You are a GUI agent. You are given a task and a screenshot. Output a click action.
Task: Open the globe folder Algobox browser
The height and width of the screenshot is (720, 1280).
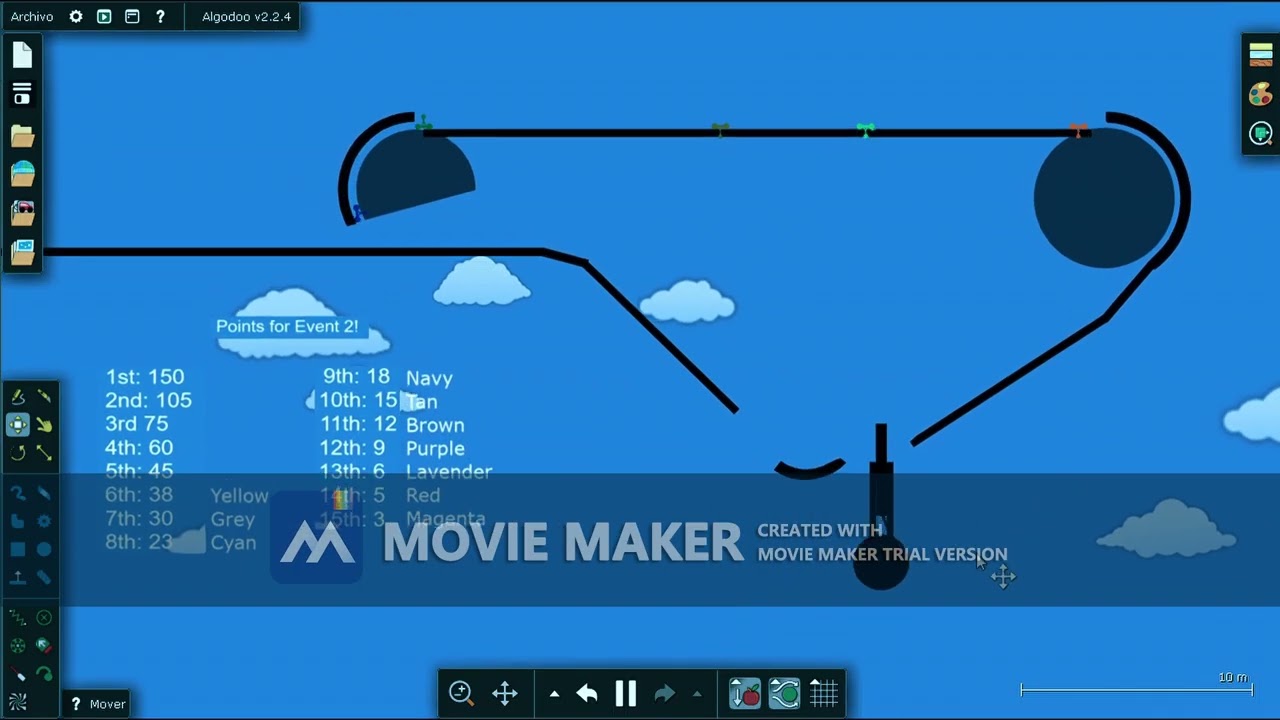[22, 174]
